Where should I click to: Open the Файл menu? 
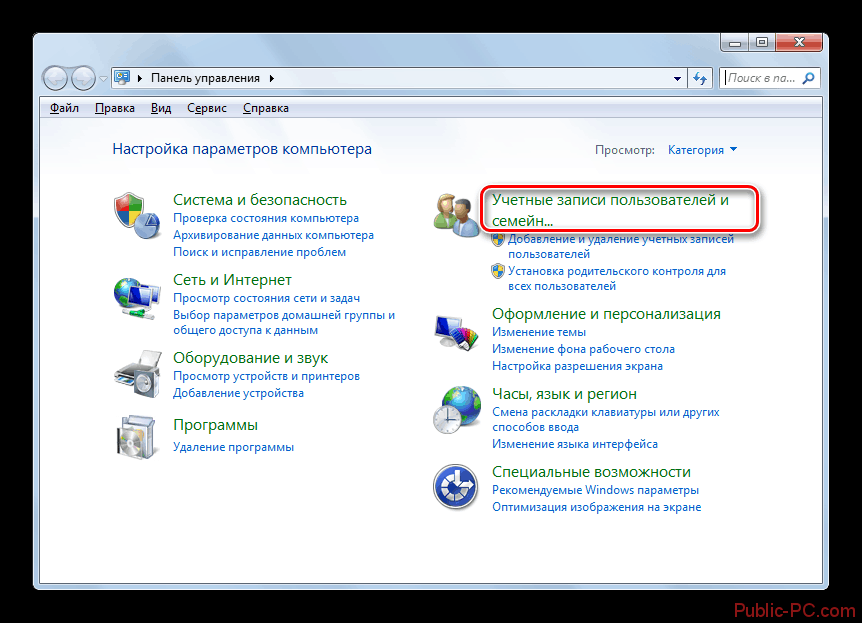pos(64,108)
